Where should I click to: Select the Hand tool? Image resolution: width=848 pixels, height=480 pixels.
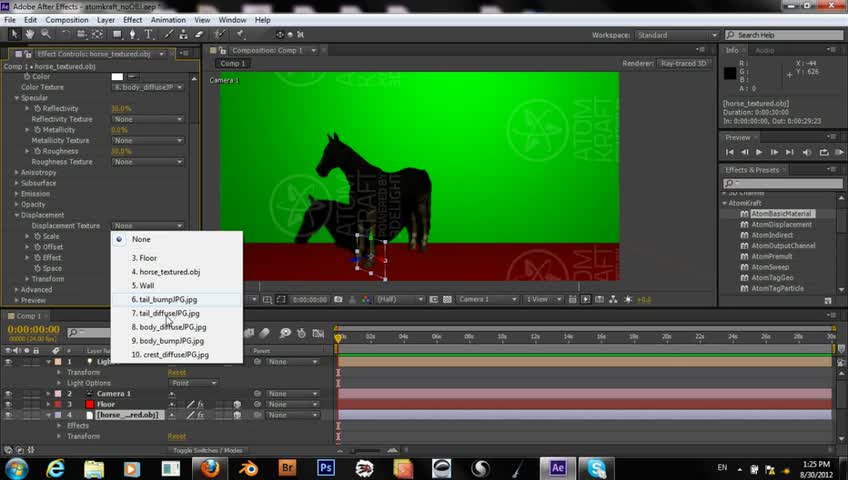[30, 34]
